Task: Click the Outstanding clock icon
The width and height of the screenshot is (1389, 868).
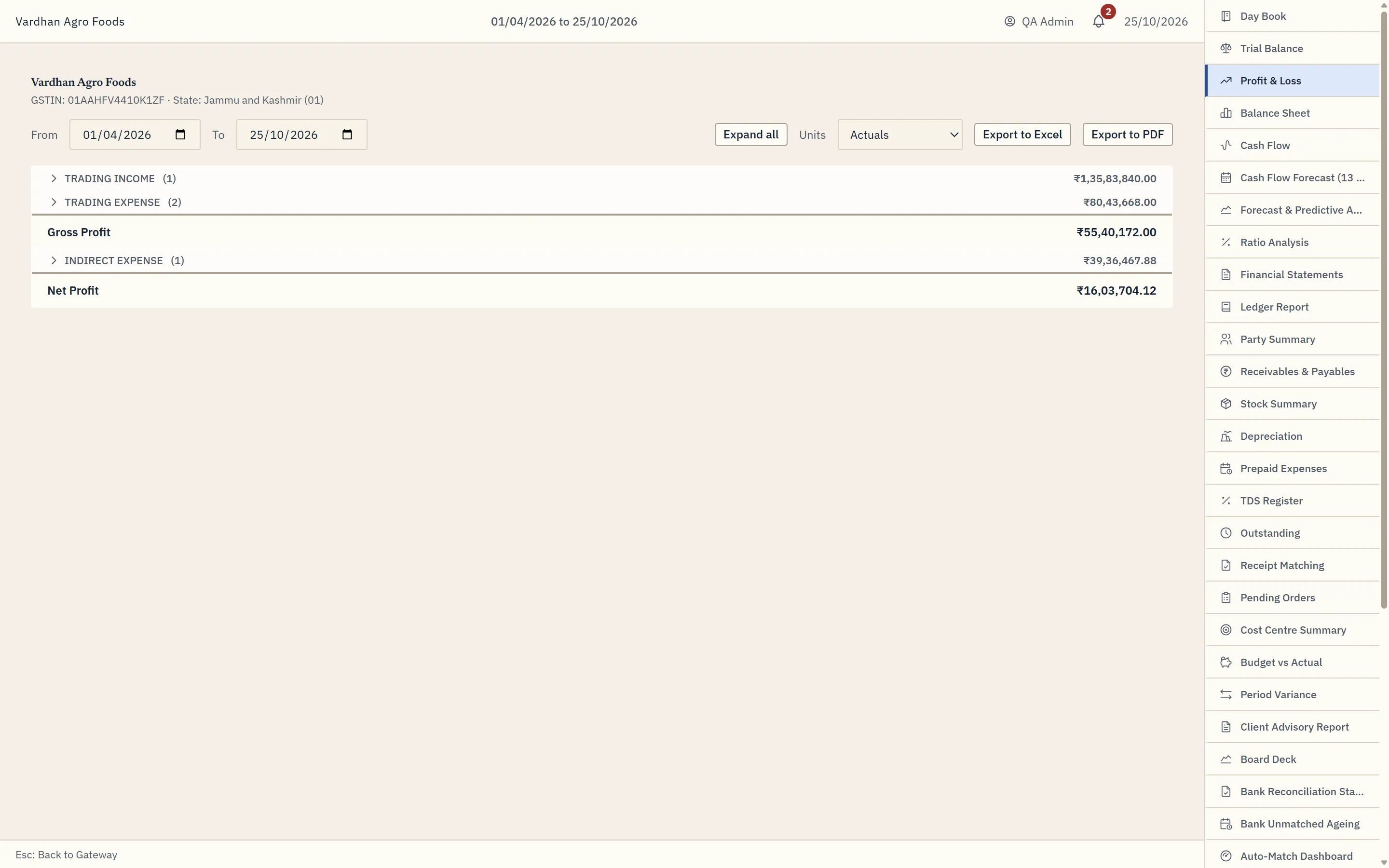Action: (x=1226, y=533)
